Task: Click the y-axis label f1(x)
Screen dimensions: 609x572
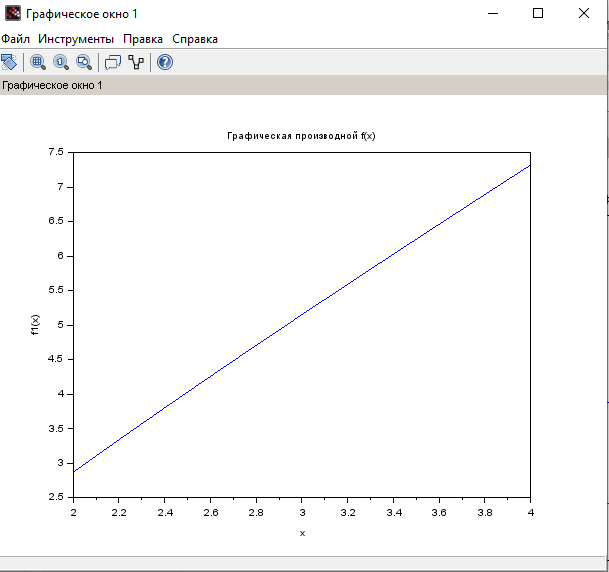Action: coord(35,325)
